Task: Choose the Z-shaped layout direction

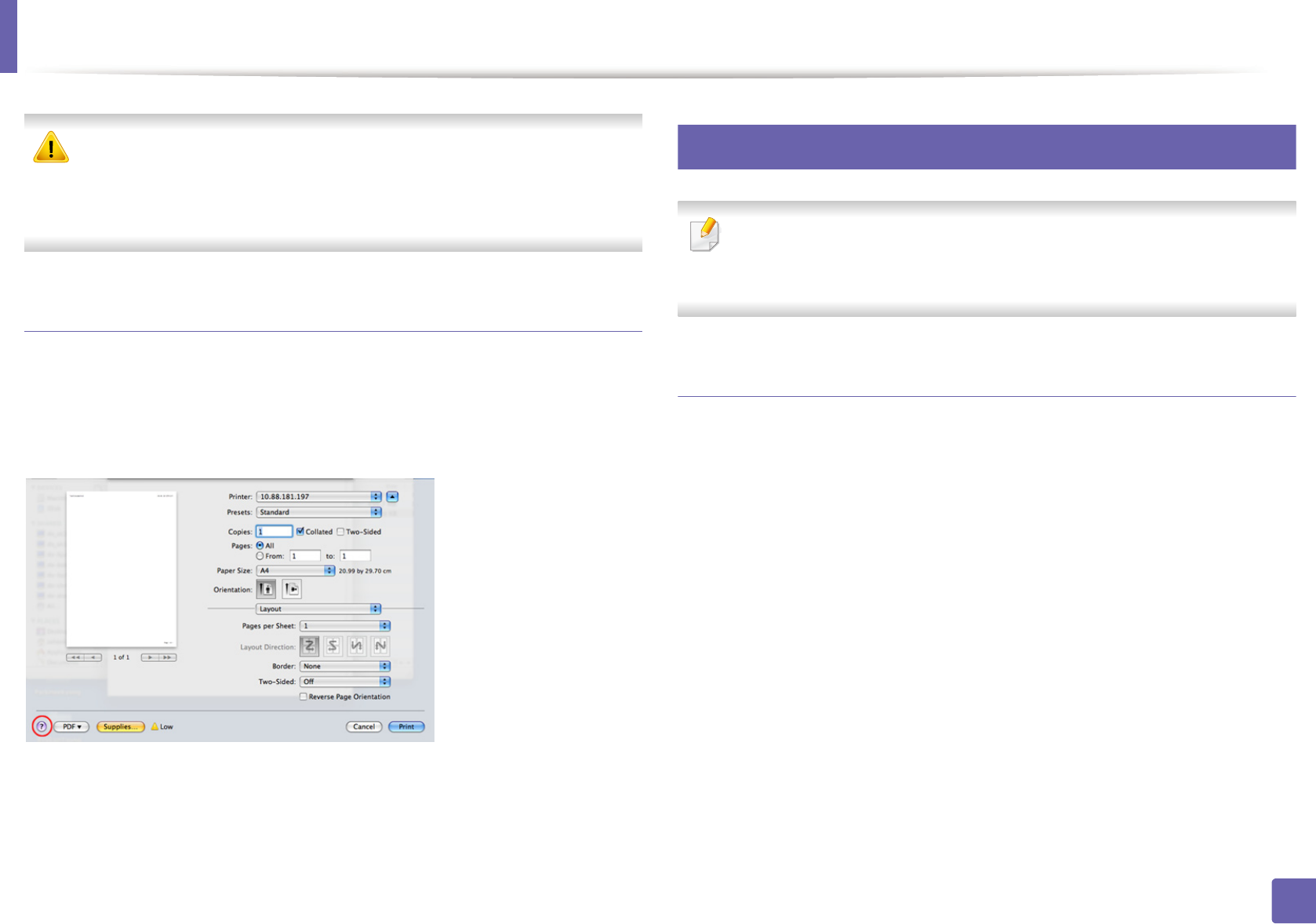Action: pyautogui.click(x=310, y=646)
